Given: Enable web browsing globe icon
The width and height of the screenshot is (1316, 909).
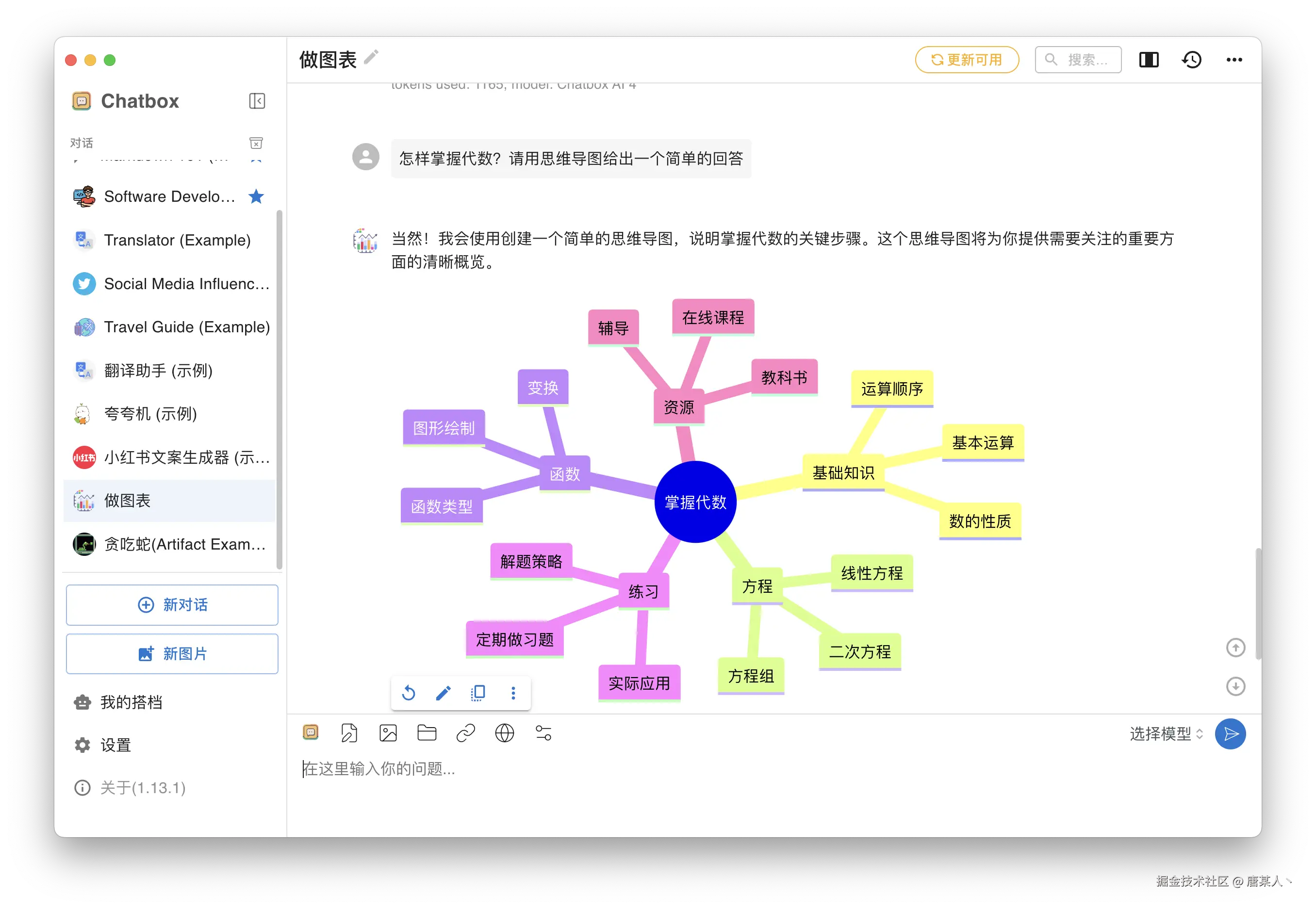Looking at the screenshot, I should point(504,733).
